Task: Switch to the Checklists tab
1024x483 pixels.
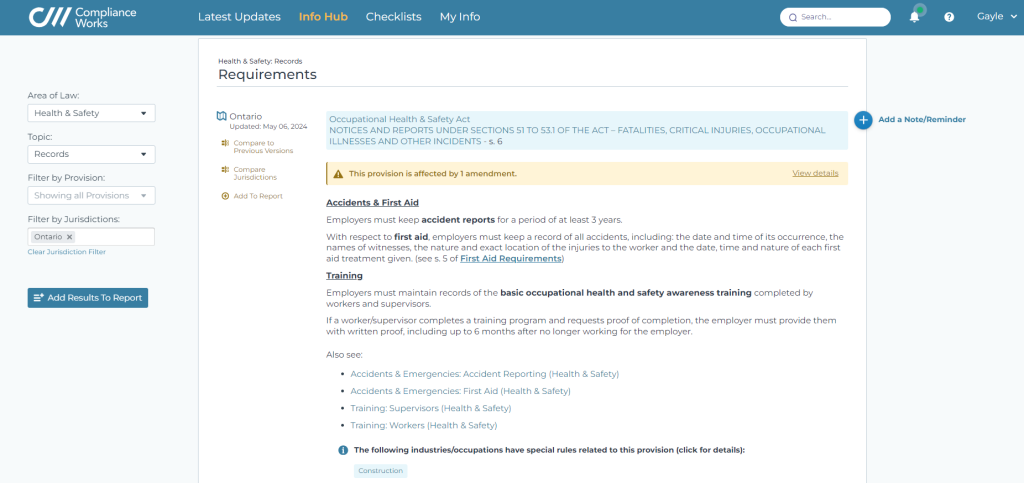Action: pos(393,17)
